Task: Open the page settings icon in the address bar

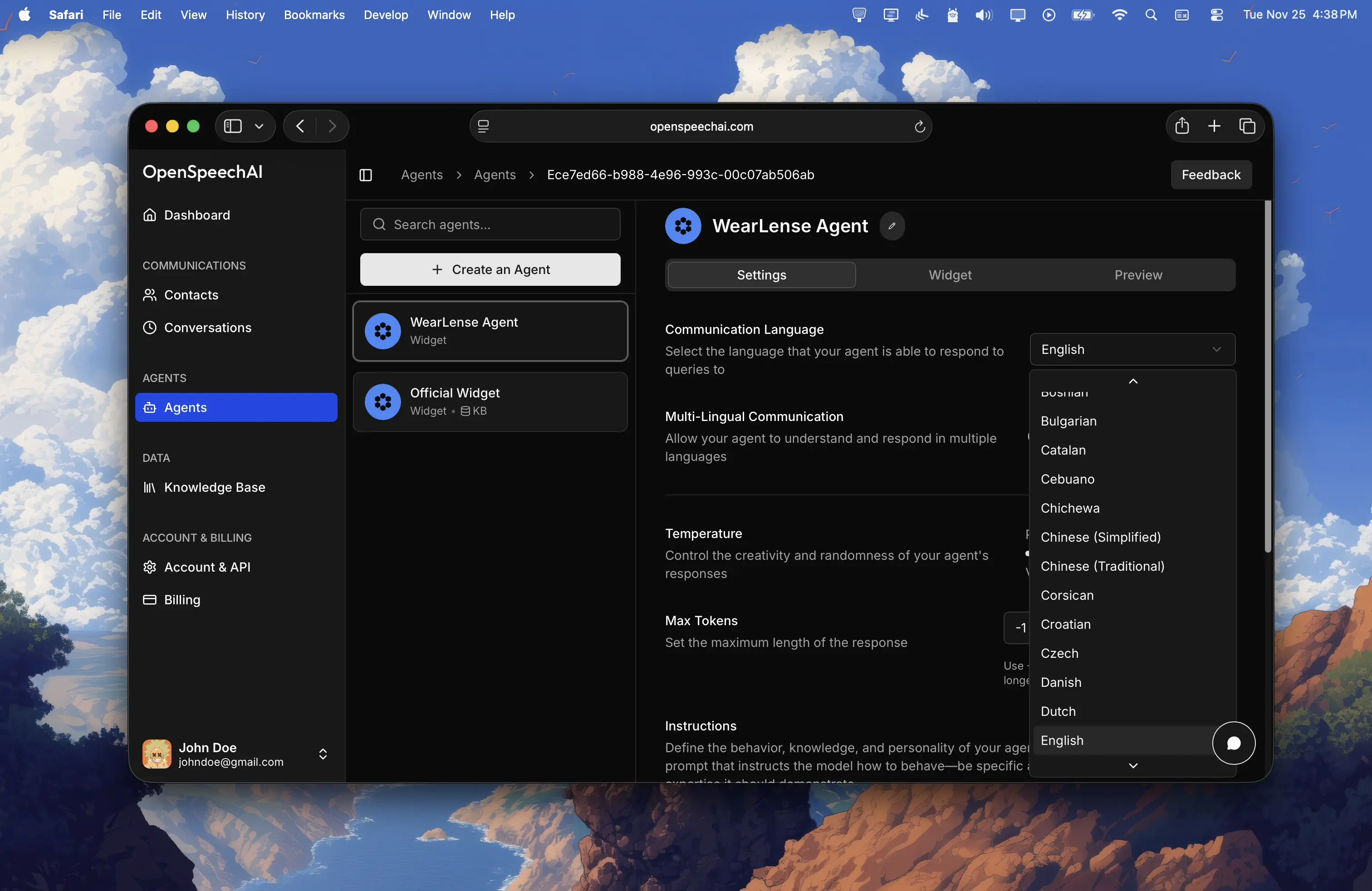Action: [x=484, y=126]
